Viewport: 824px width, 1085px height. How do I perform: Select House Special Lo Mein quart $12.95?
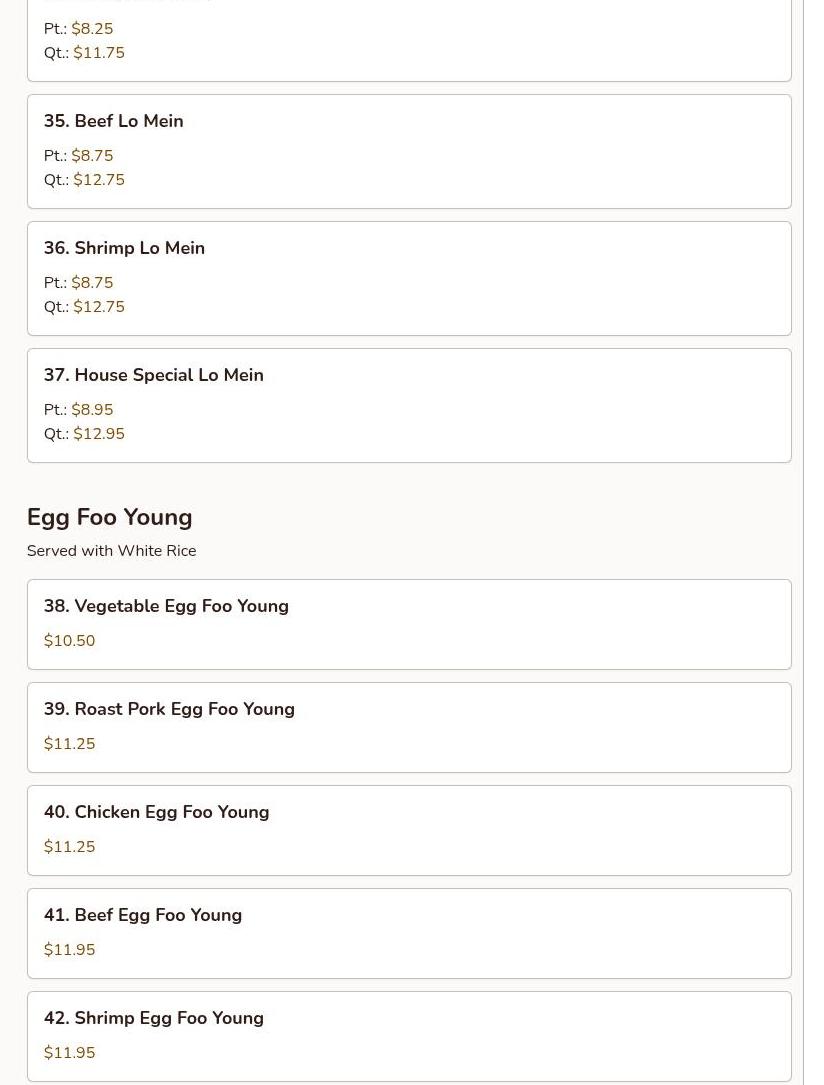coord(98,434)
